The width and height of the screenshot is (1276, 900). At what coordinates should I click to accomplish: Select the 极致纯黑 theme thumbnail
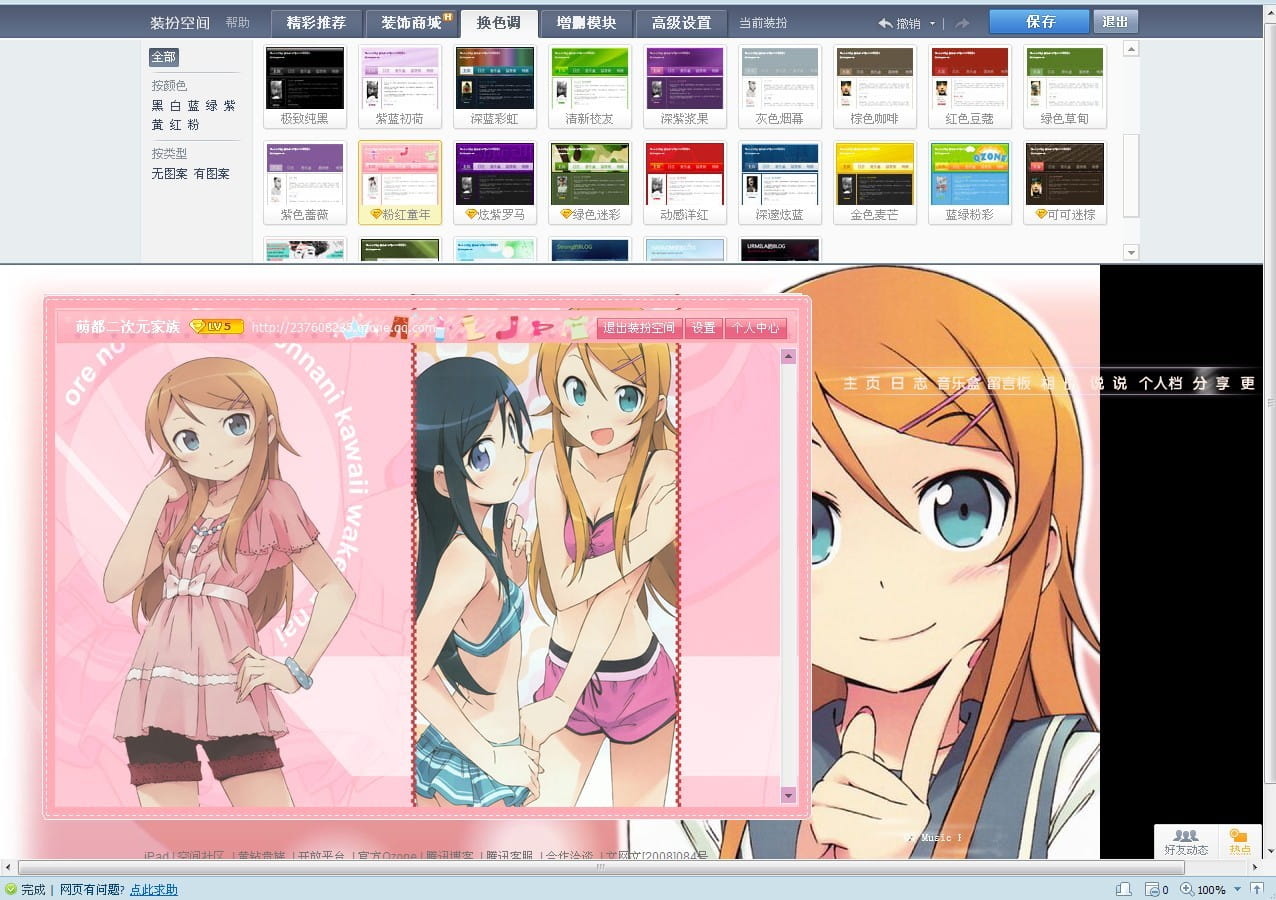click(305, 87)
